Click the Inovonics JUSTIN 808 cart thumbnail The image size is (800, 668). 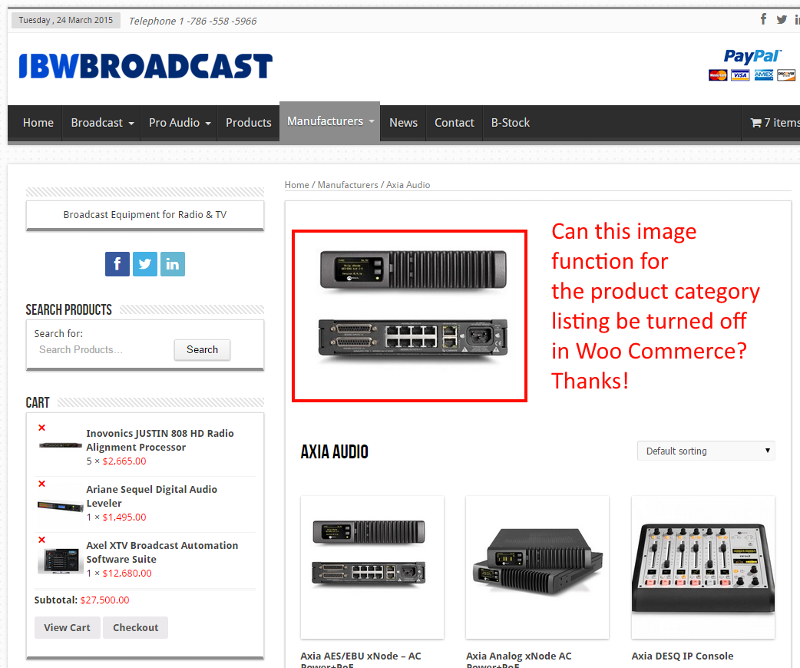(x=60, y=446)
